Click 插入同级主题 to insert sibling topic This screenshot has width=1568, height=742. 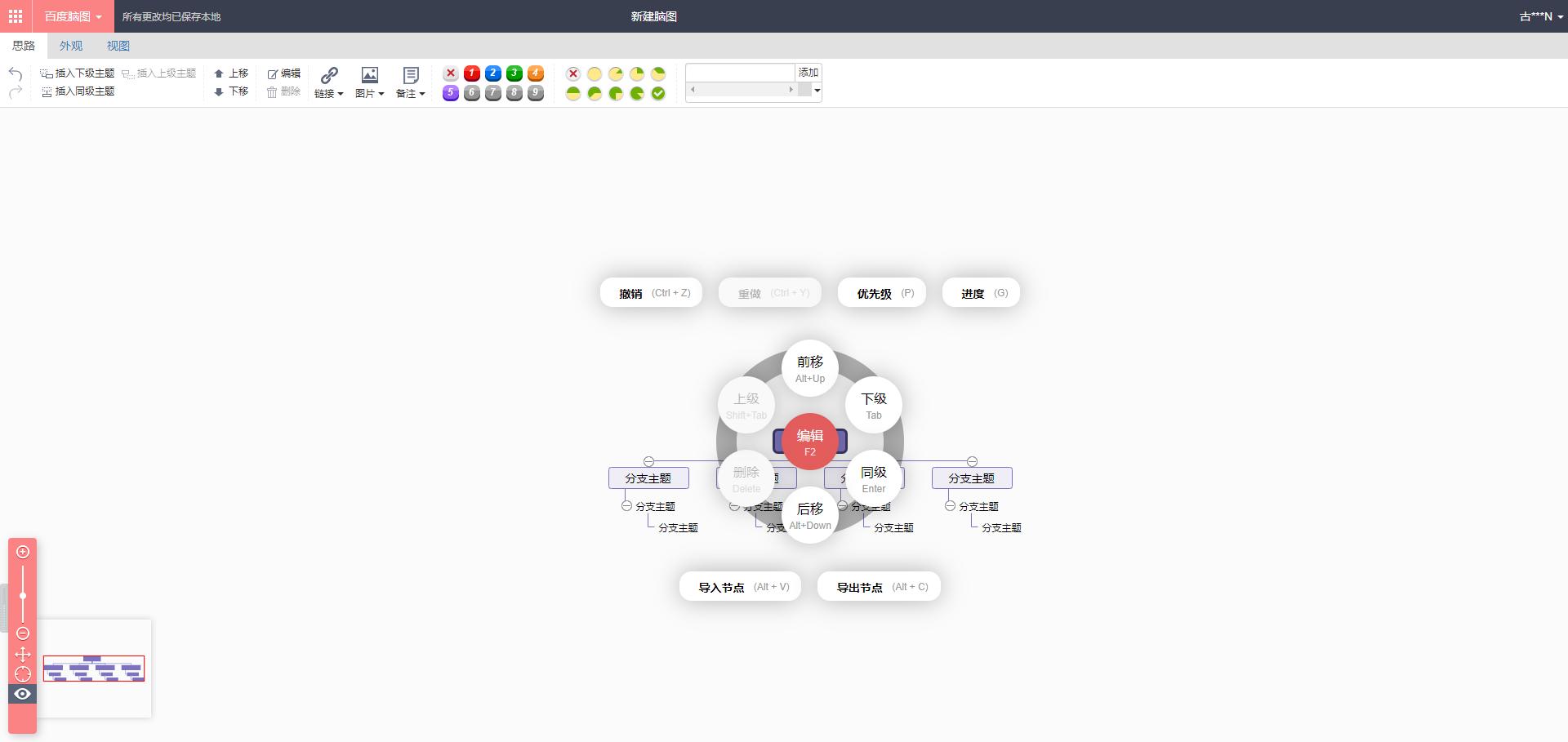[78, 91]
